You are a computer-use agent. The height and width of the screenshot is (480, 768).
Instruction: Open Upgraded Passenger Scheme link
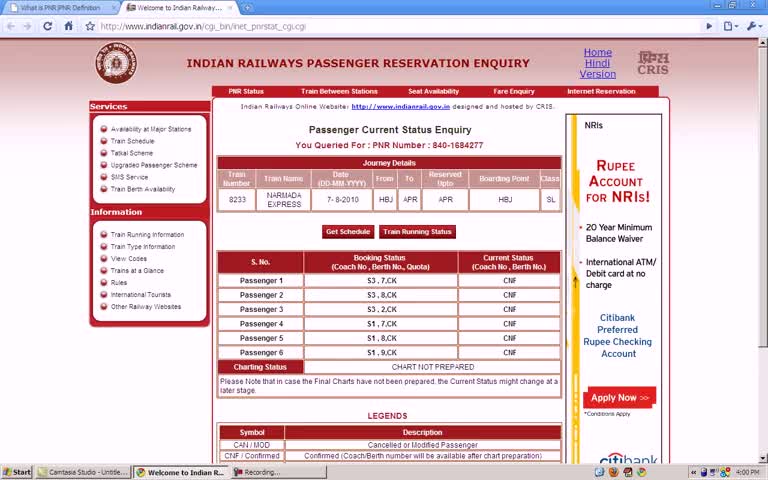pos(154,165)
